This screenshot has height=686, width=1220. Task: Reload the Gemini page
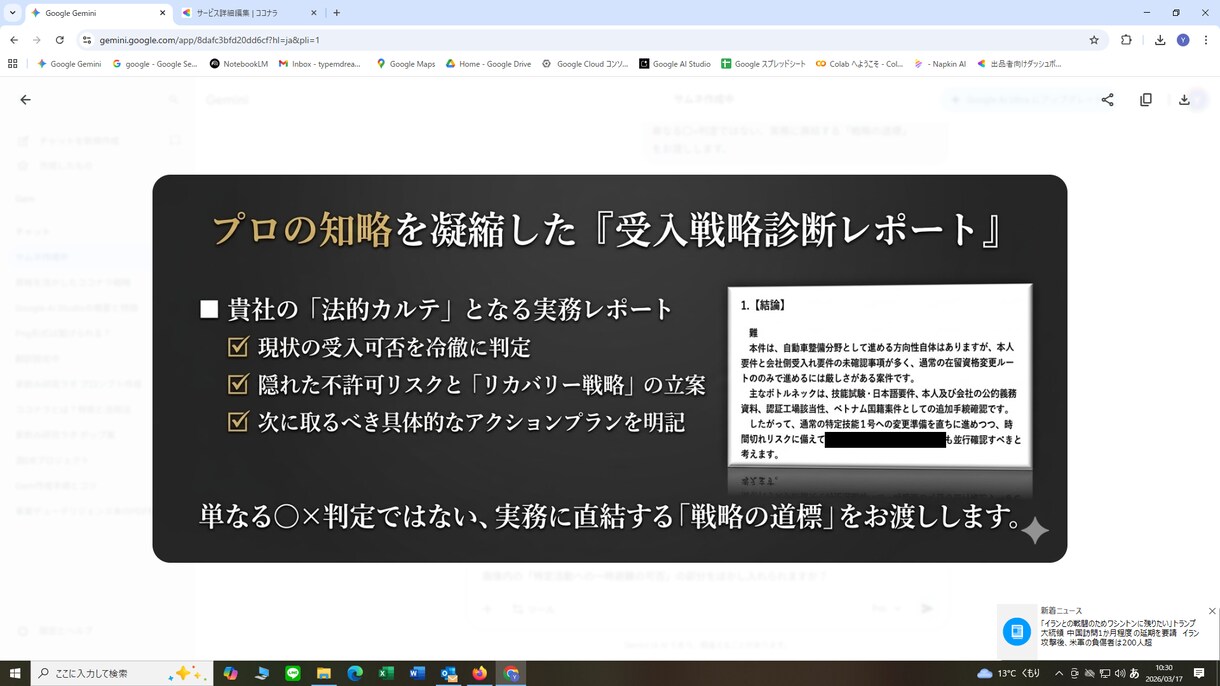pyautogui.click(x=60, y=40)
